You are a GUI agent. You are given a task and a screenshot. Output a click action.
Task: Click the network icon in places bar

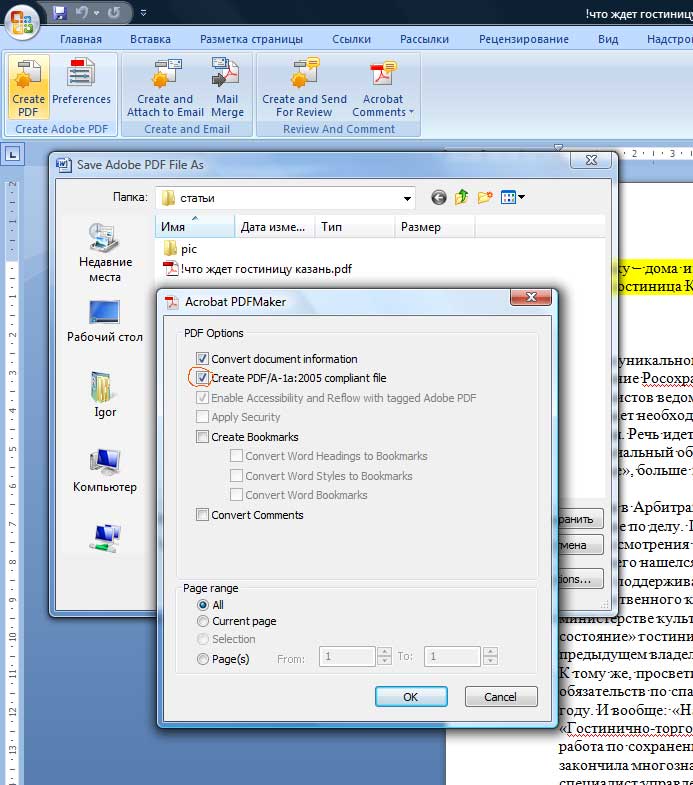105,538
